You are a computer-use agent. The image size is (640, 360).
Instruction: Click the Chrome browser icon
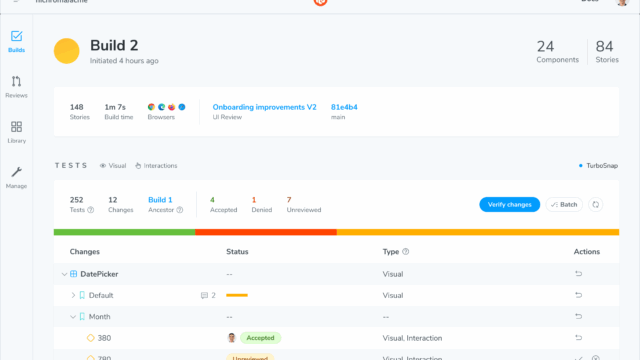pos(151,107)
